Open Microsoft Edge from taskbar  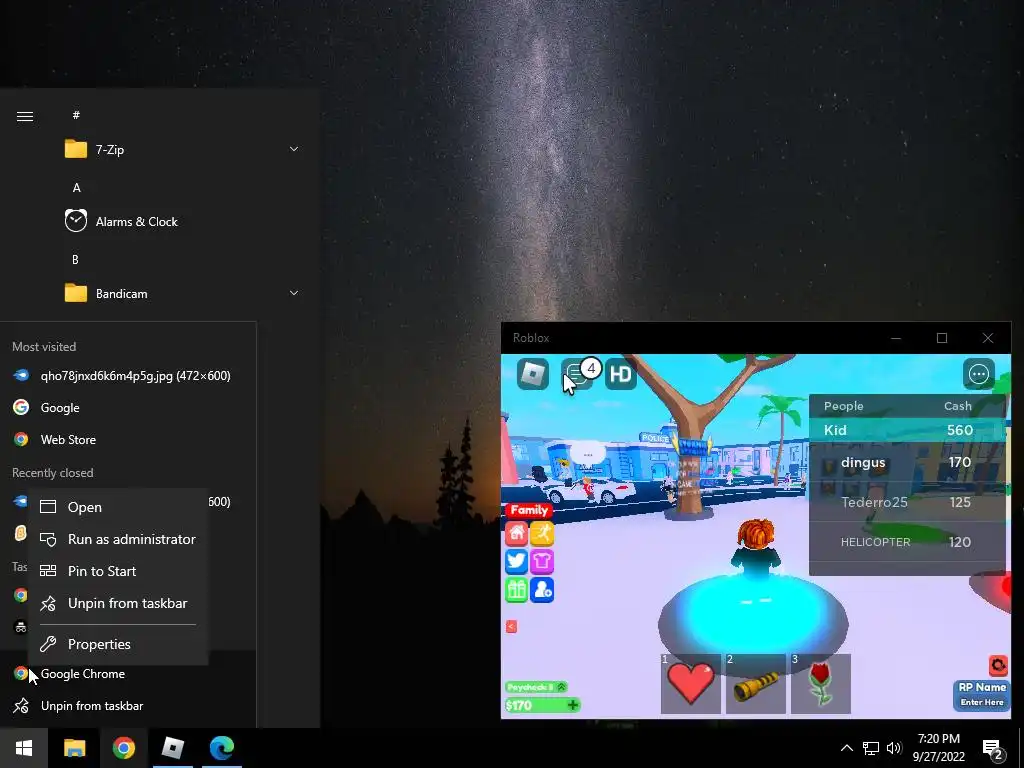click(221, 748)
